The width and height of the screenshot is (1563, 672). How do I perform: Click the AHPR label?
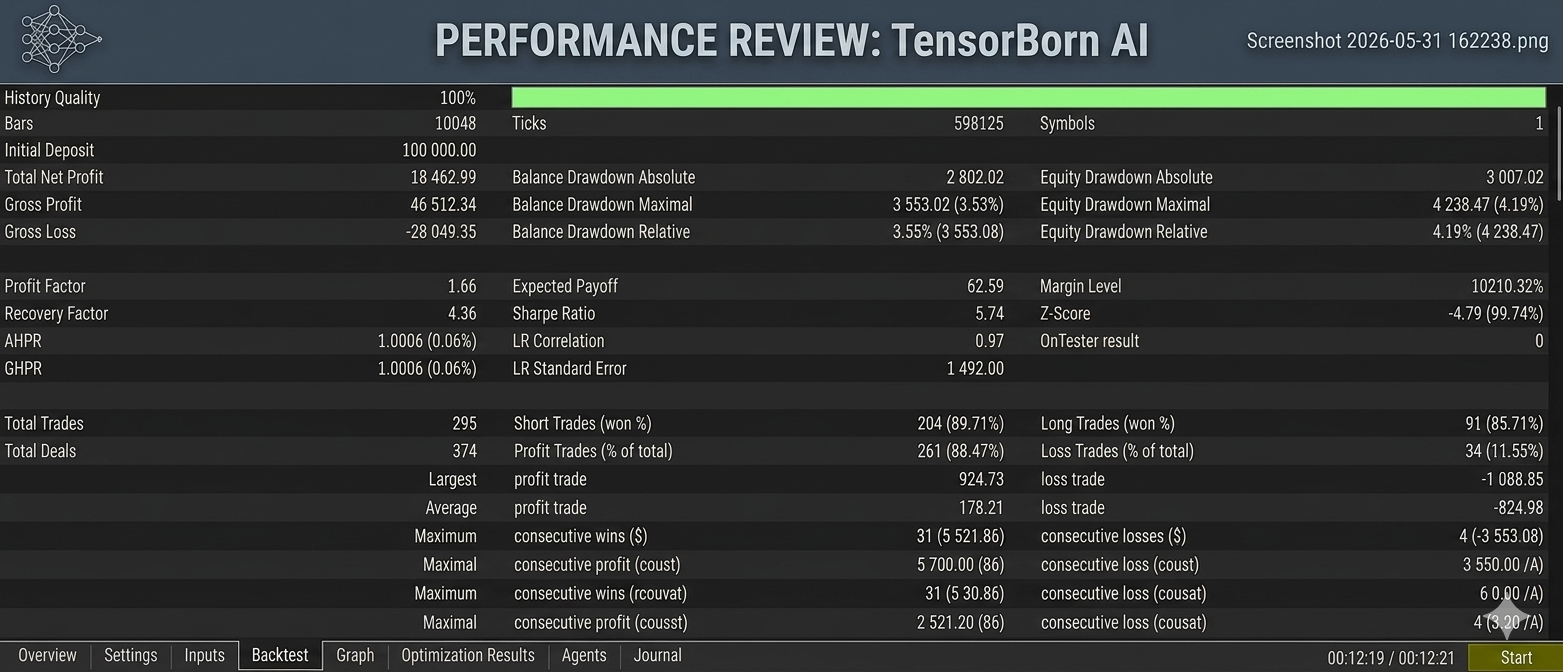click(23, 341)
